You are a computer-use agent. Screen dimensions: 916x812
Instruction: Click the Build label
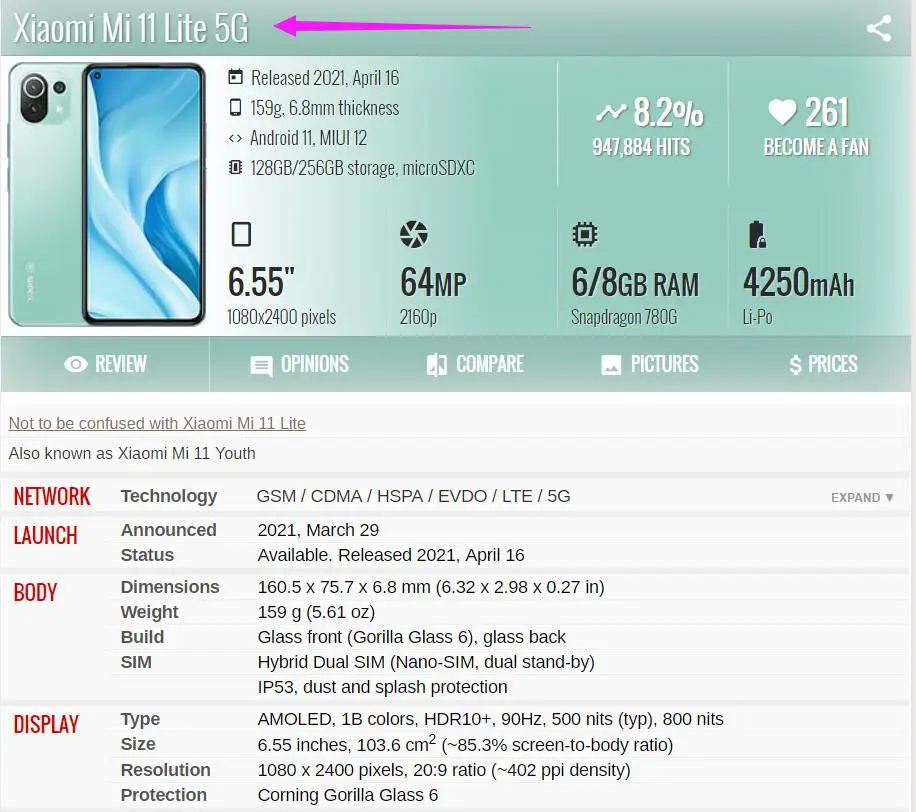142,637
